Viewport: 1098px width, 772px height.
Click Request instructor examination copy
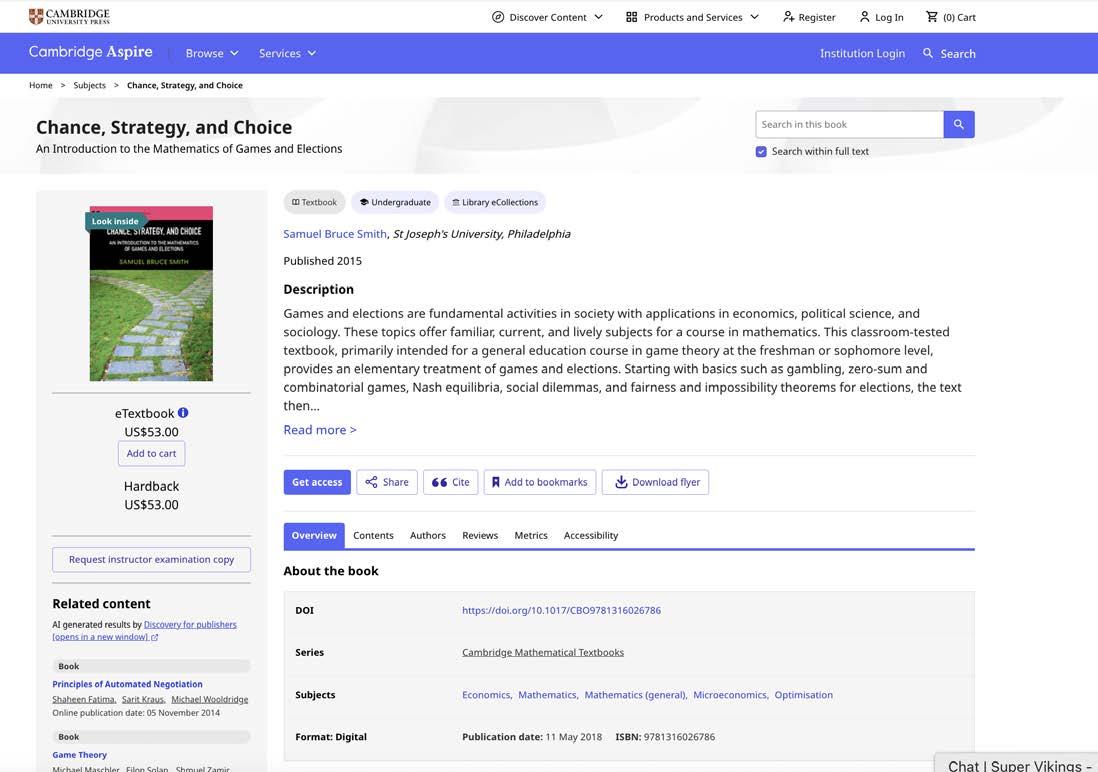point(151,559)
